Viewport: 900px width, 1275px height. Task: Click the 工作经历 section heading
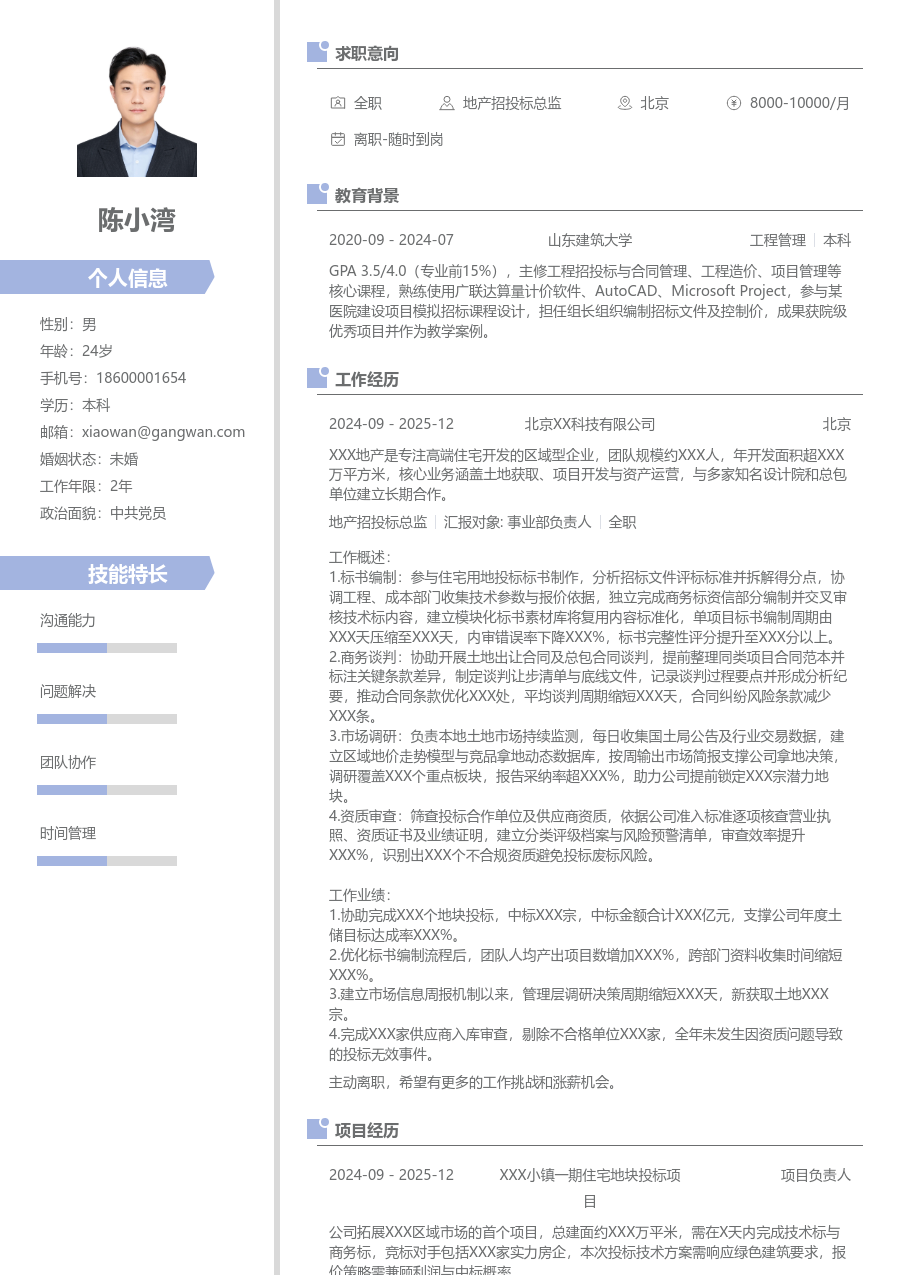[x=367, y=379]
